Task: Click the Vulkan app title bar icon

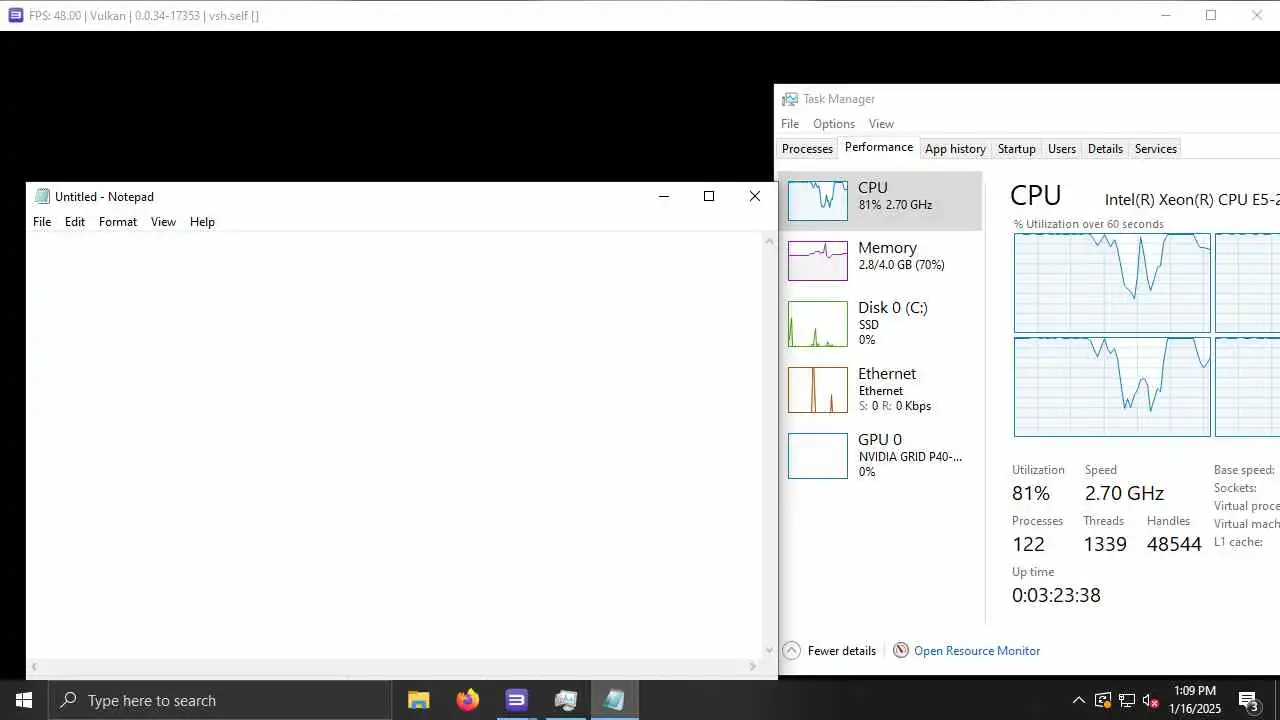Action: click(x=15, y=15)
